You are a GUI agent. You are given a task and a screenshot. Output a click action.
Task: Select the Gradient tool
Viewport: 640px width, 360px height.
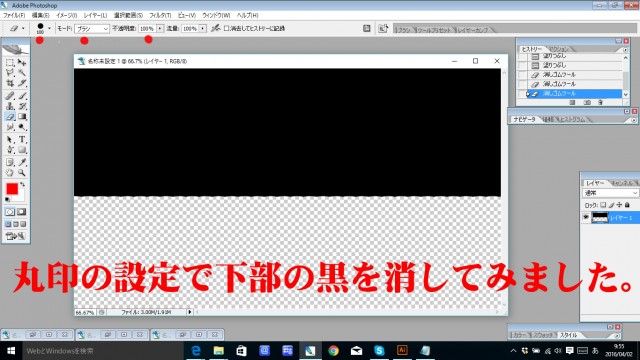[x=22, y=117]
